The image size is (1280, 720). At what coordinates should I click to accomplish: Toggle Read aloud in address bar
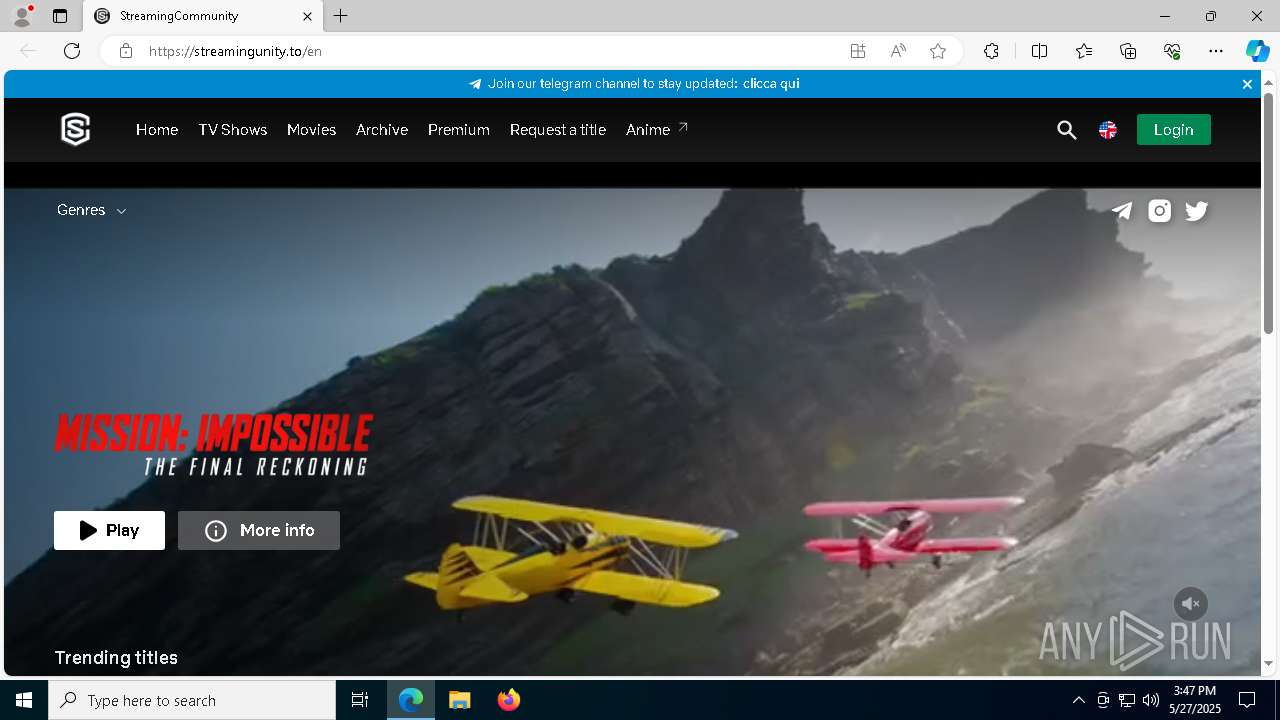898,51
